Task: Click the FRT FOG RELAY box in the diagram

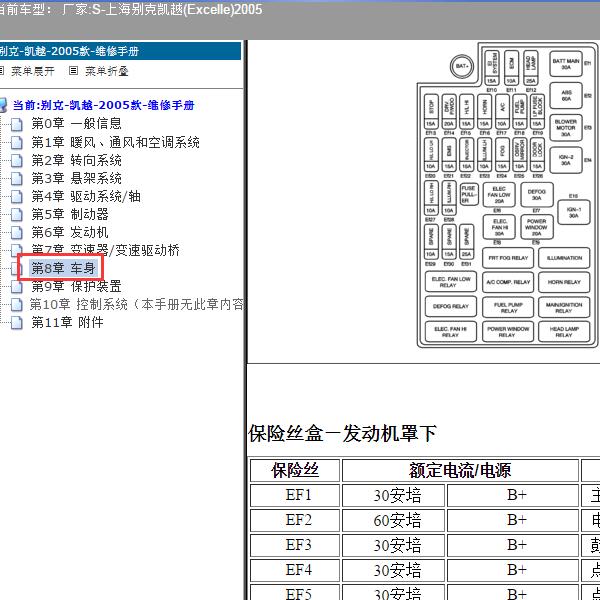Action: [508, 258]
